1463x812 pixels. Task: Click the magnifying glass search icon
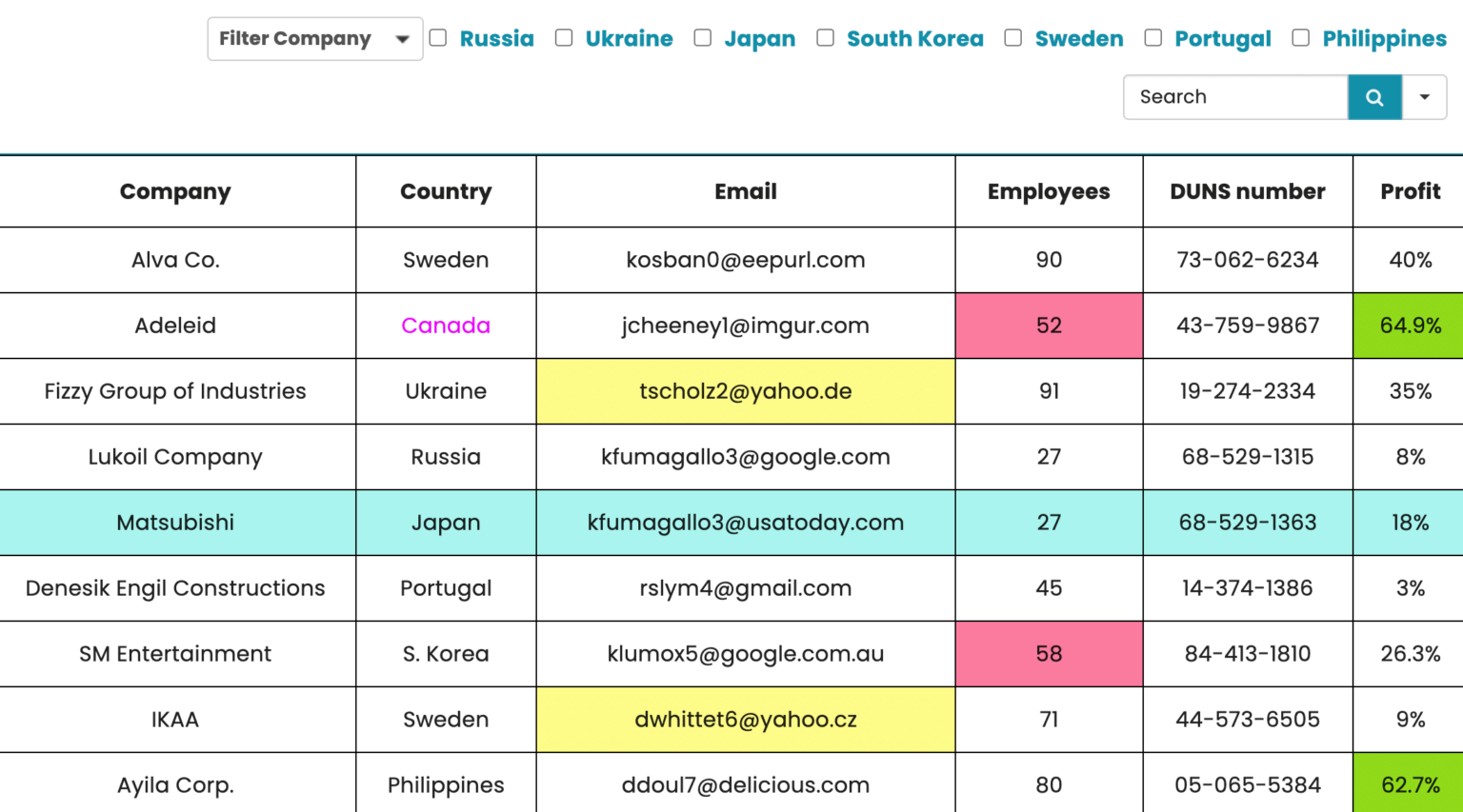pos(1374,97)
